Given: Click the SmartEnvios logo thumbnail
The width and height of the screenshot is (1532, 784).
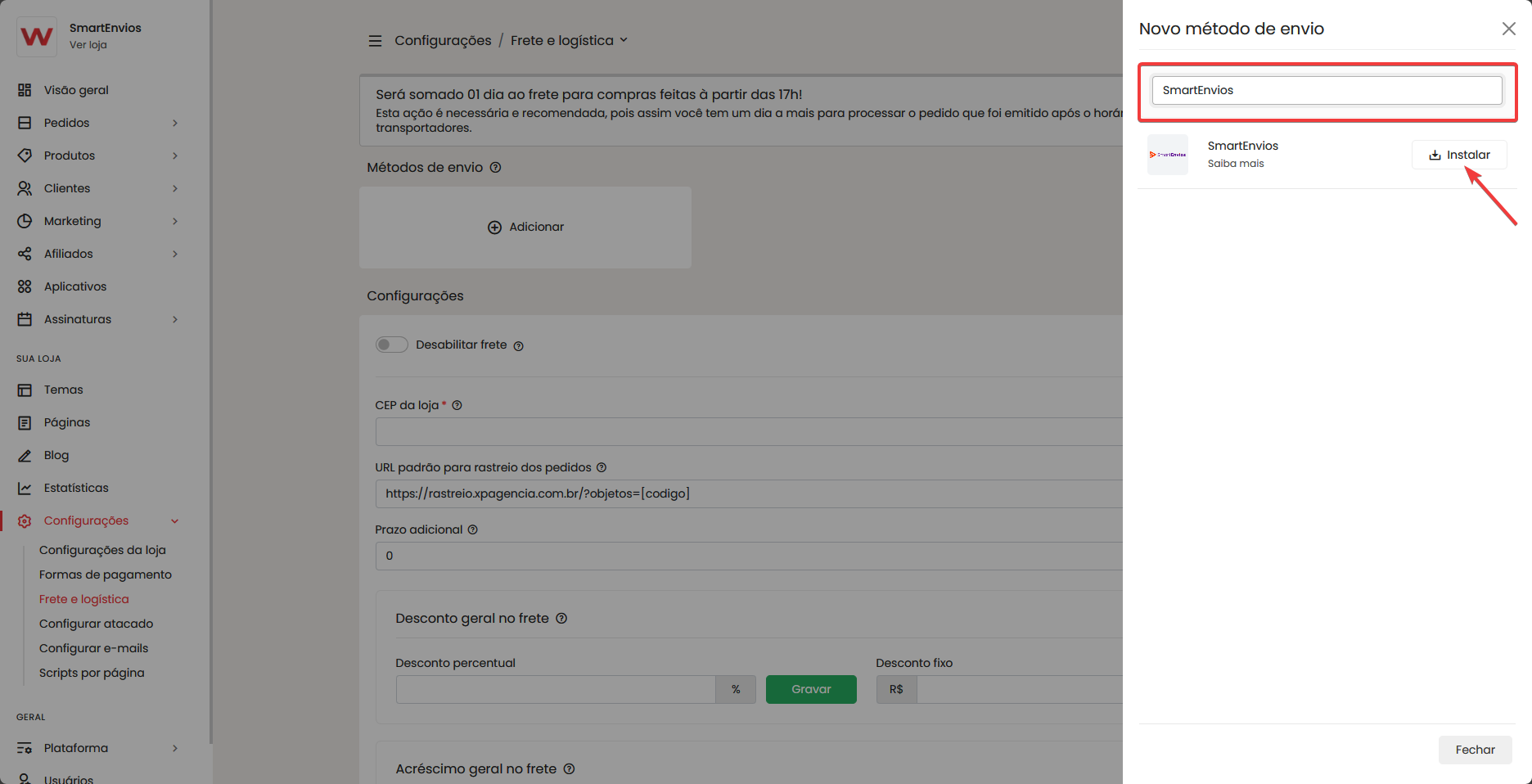Looking at the screenshot, I should pos(1168,155).
